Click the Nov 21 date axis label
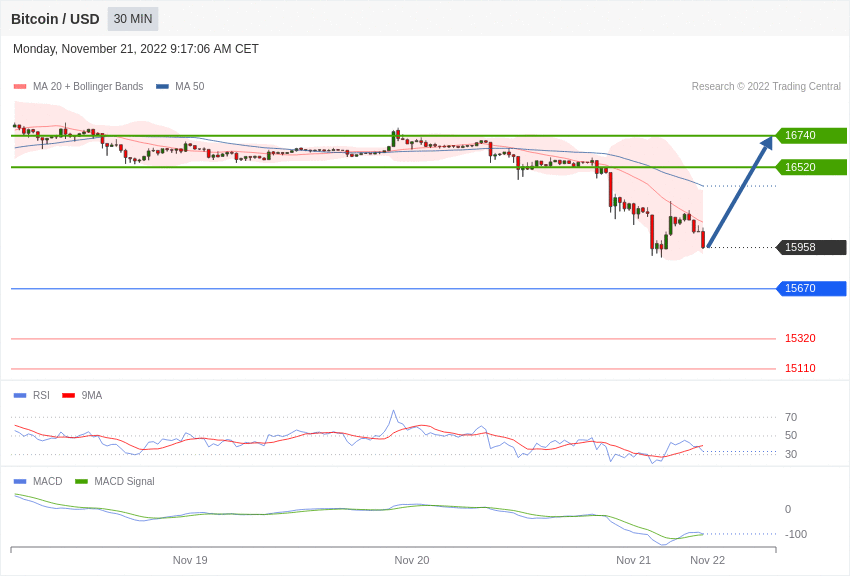This screenshot has height=576, width=850. tap(633, 560)
